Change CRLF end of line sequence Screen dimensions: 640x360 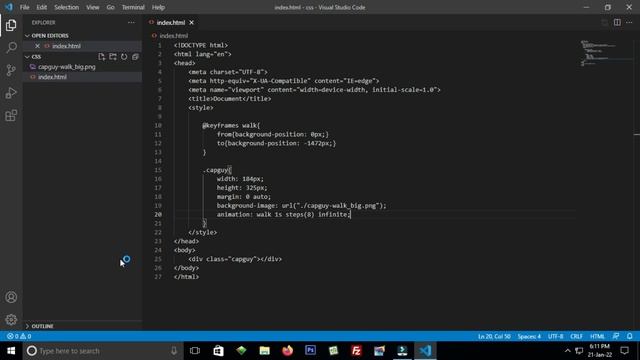tap(576, 336)
